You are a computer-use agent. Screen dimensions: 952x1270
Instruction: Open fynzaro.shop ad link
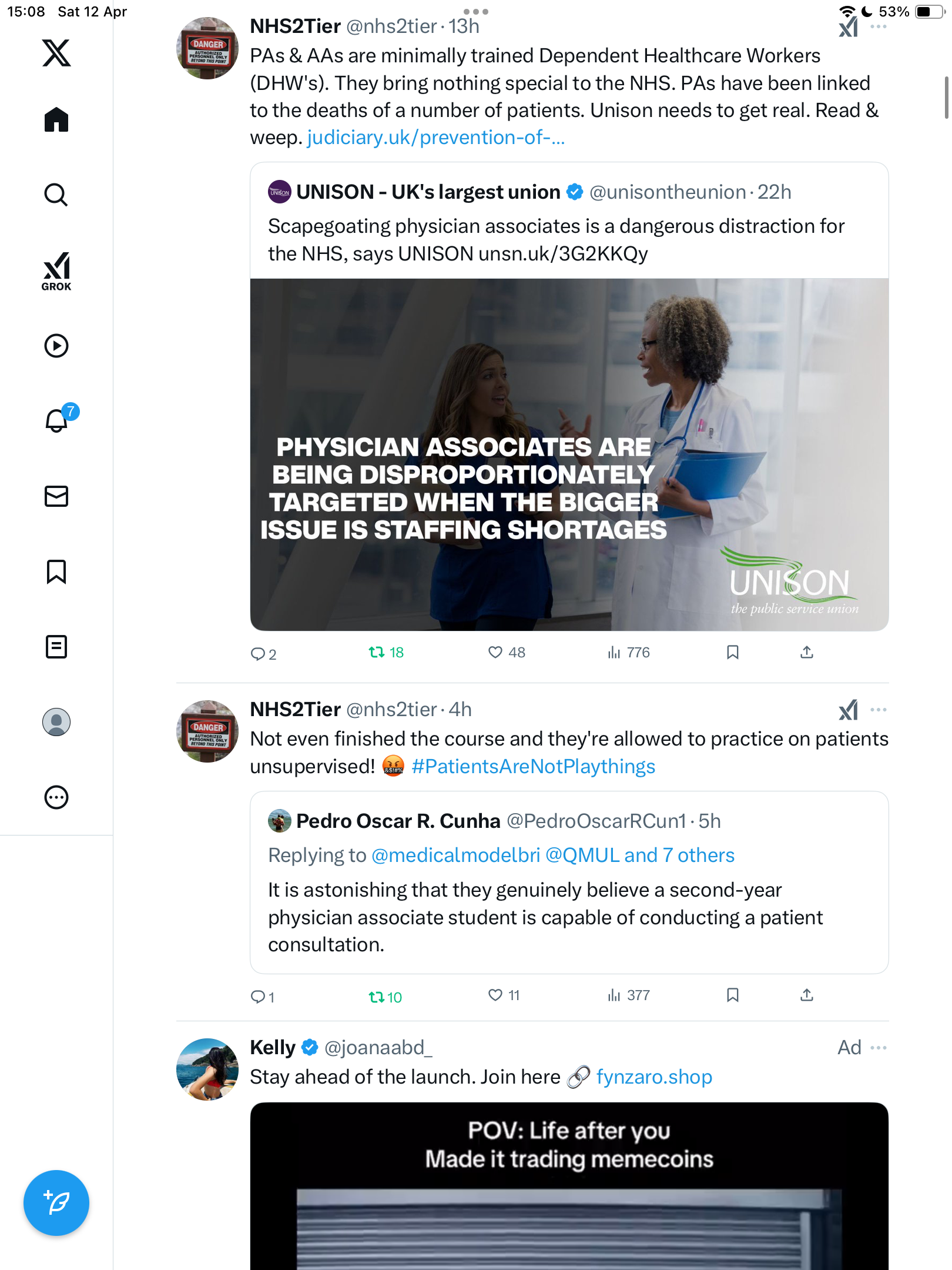pos(654,1077)
